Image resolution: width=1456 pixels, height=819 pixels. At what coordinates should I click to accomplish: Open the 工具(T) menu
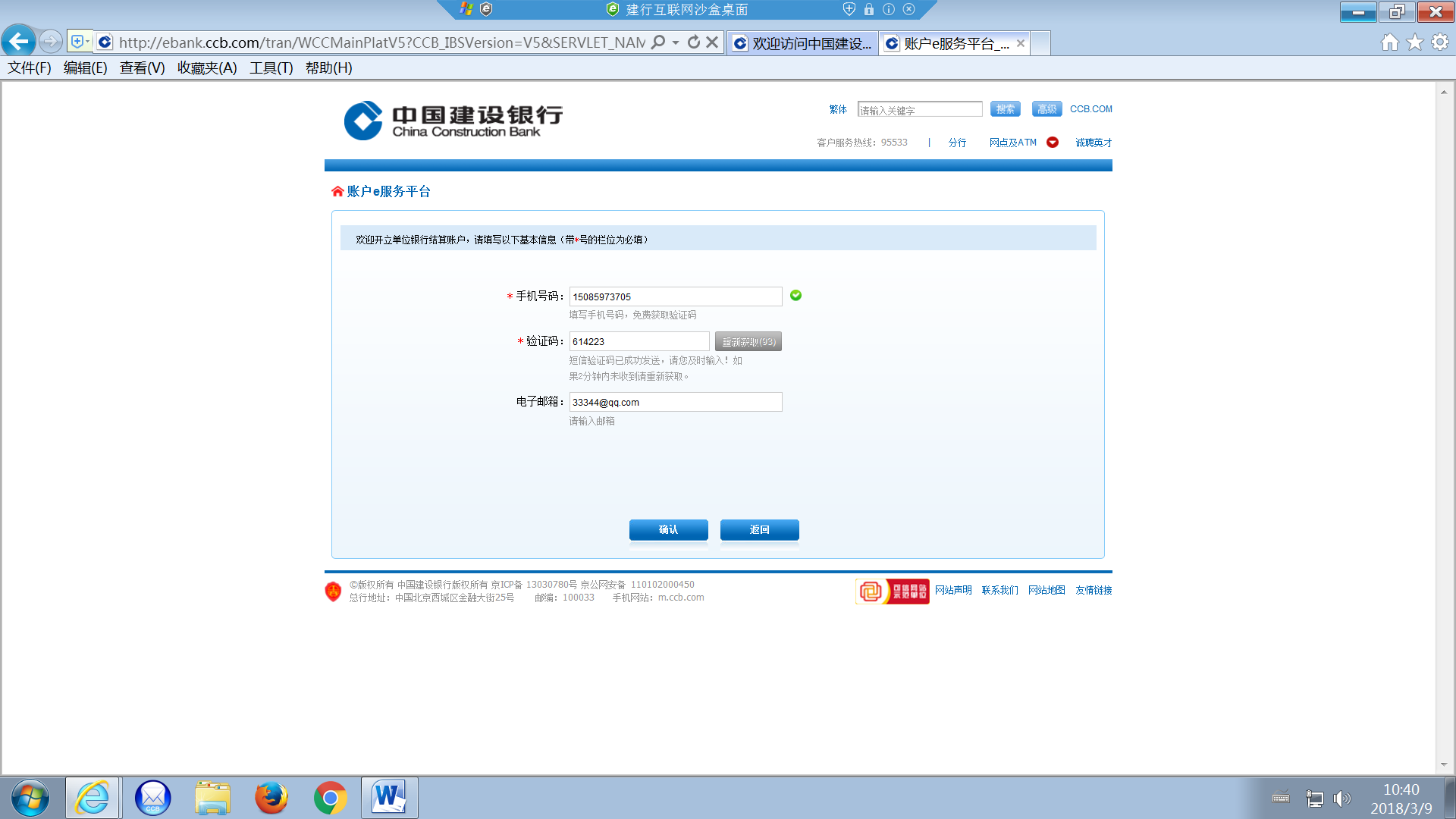tap(271, 68)
